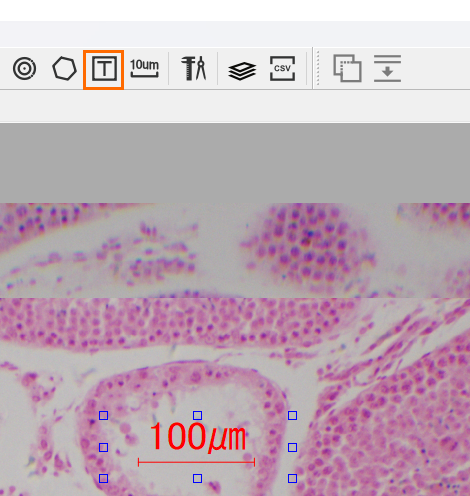Screen dimensions: 470x496
Task: Click the download-to-line arrow icon
Action: click(387, 69)
